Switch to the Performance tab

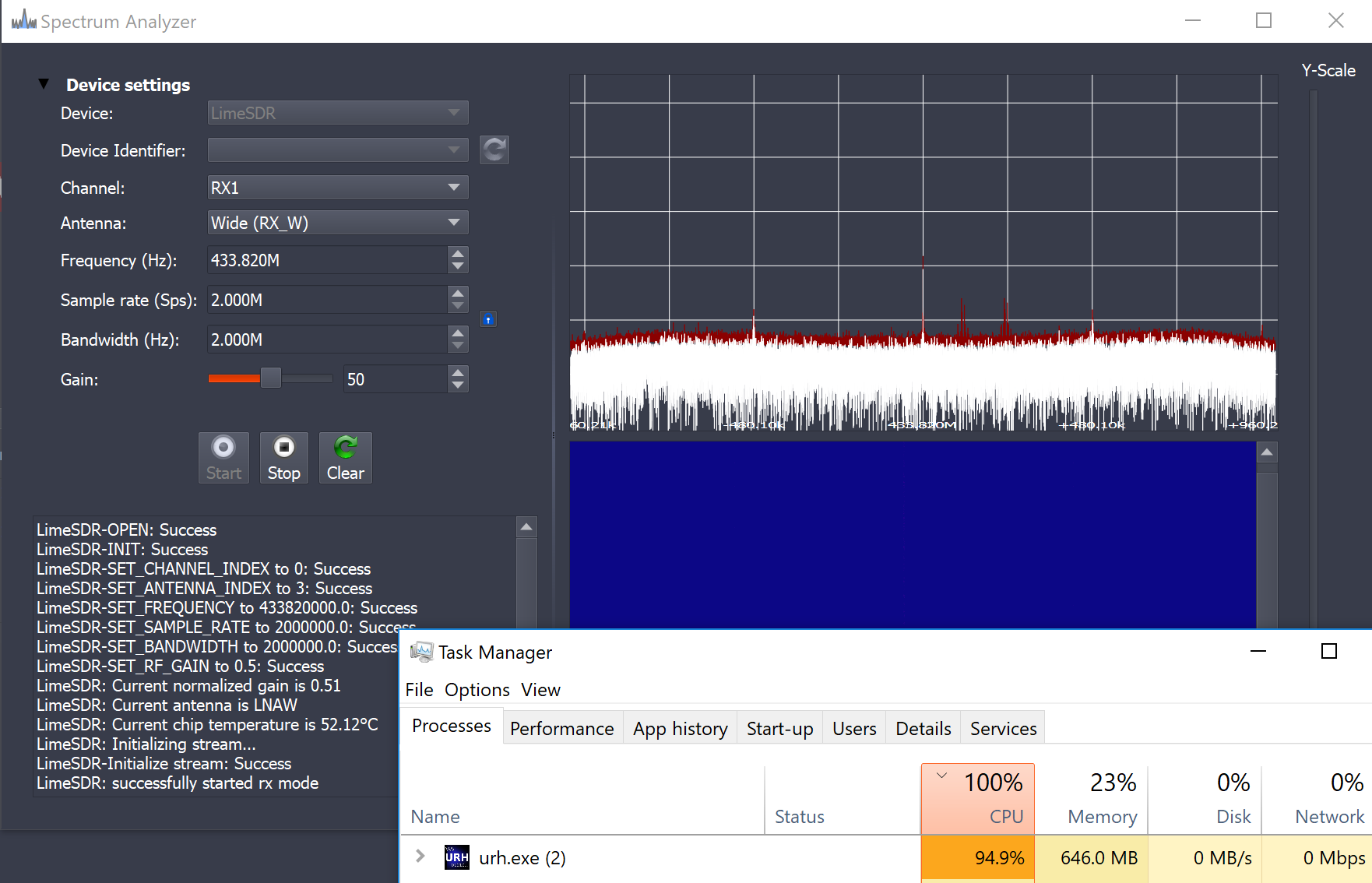(562, 728)
